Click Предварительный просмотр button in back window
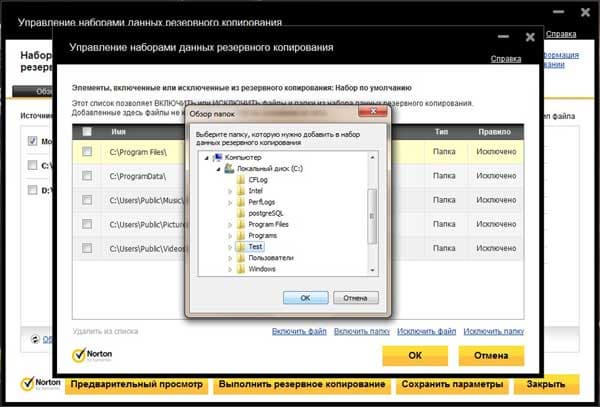Viewport: 600px width, 407px height. click(x=137, y=384)
